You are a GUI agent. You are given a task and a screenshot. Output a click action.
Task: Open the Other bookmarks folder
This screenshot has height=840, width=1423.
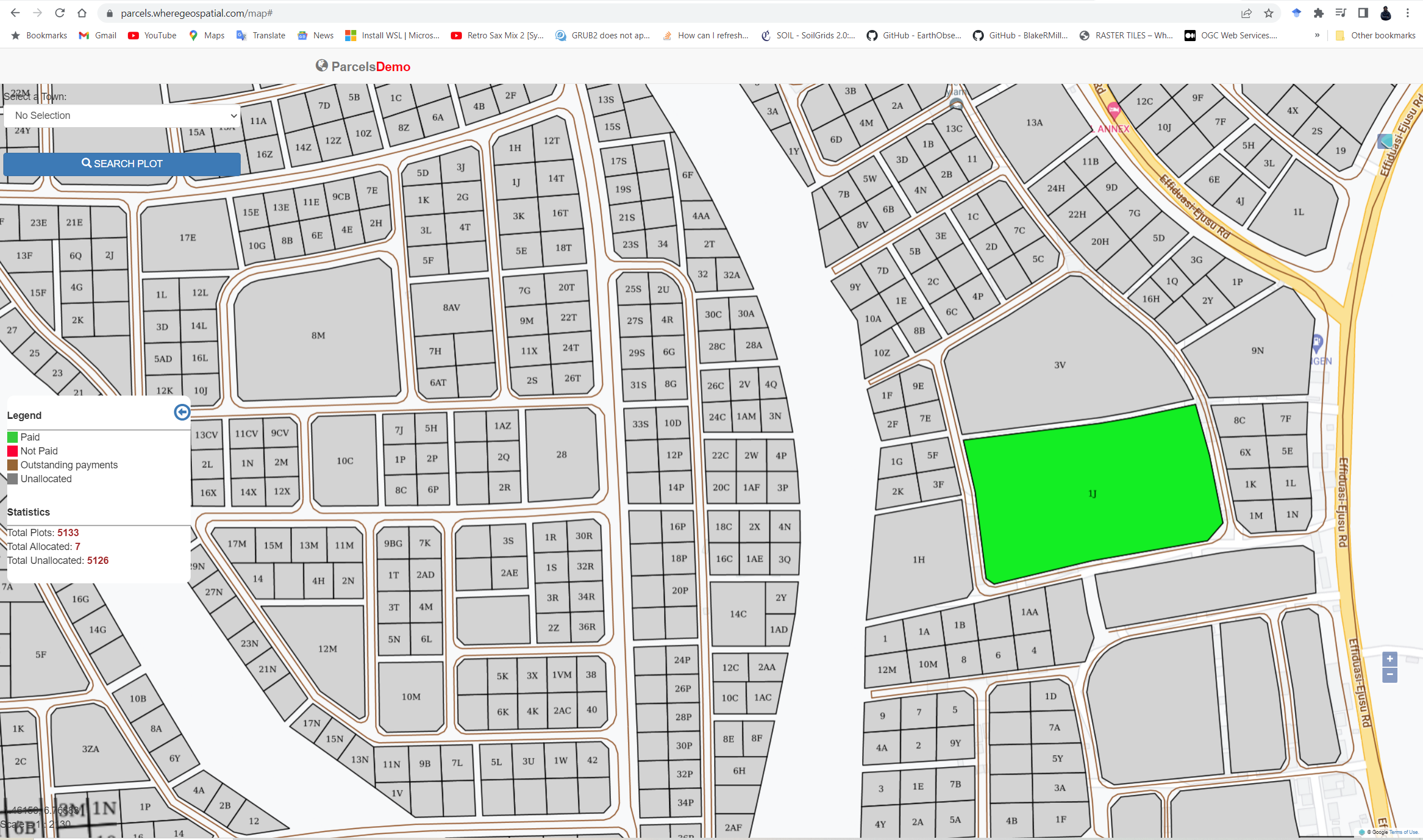click(1375, 35)
